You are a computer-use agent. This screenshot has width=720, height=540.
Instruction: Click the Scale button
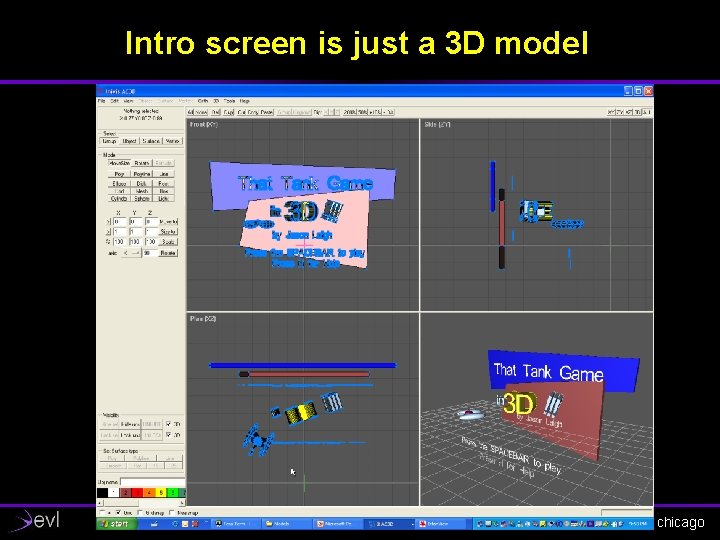click(x=169, y=242)
